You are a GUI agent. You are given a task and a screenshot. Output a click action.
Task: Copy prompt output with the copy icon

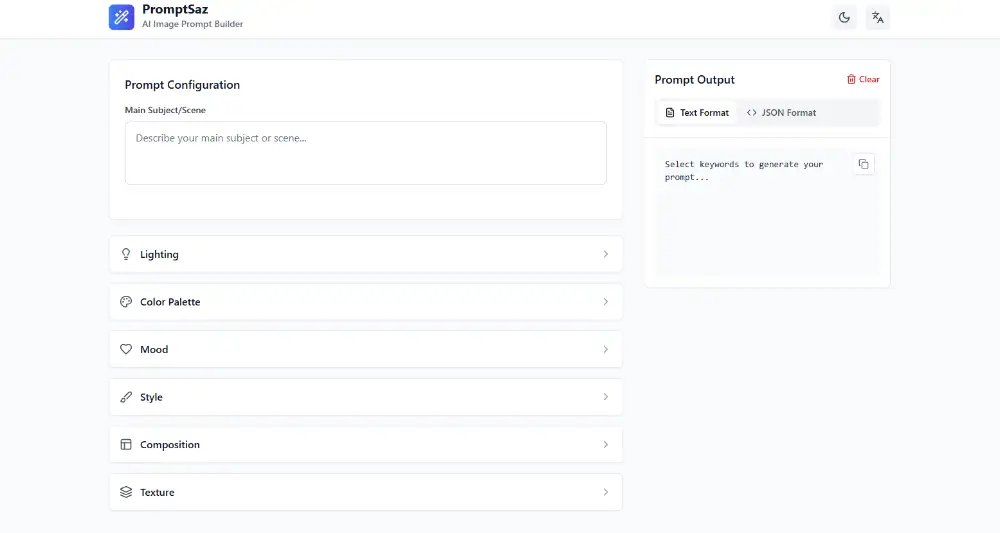864,164
